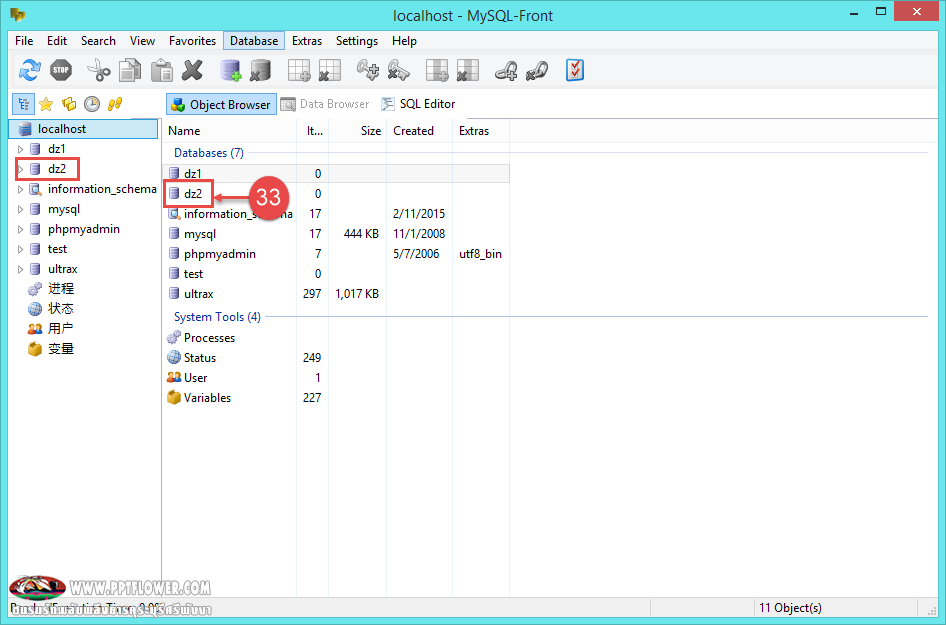This screenshot has height=625, width=946.
Task: Click the Add Key icon
Action: pyautogui.click(x=368, y=71)
